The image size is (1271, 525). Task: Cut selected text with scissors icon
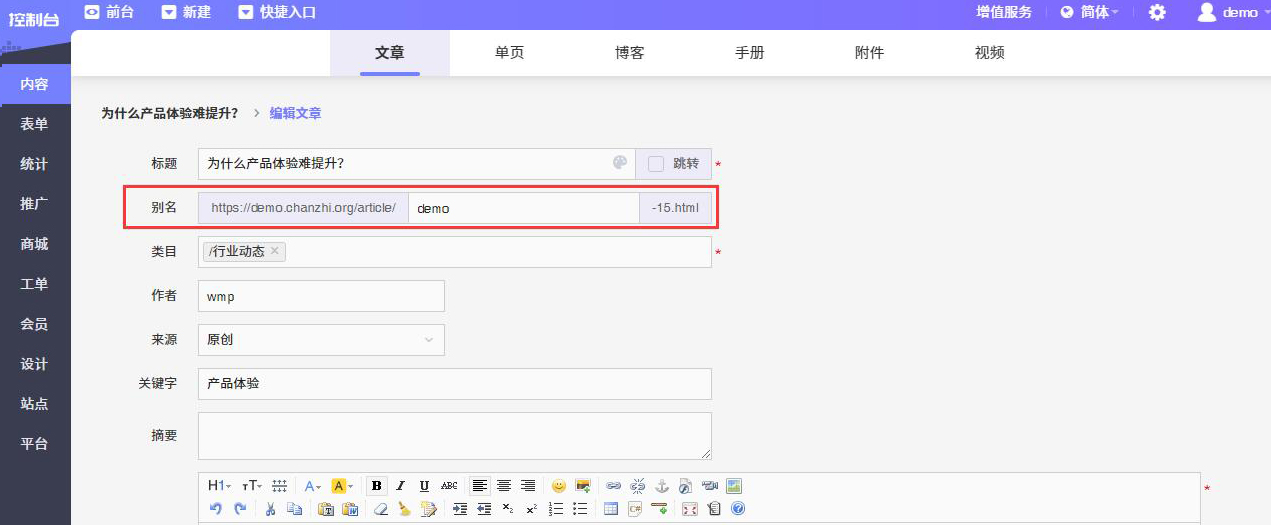(x=270, y=508)
